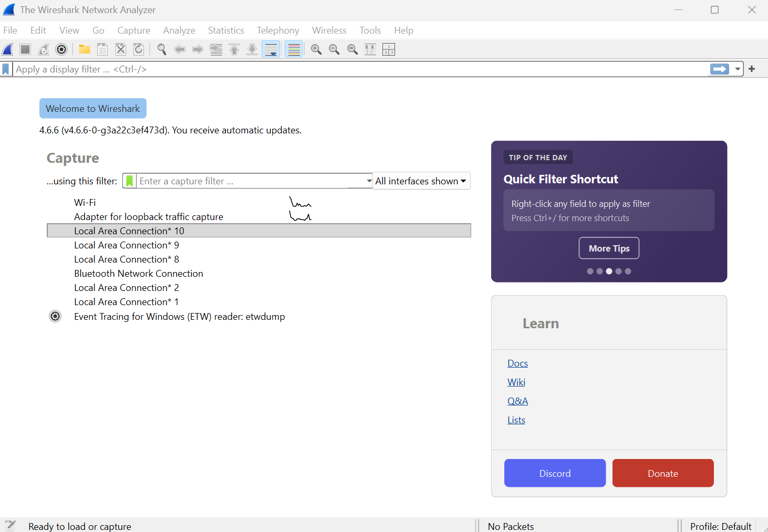The width and height of the screenshot is (768, 532).
Task: Click the Save capture file icon
Action: [102, 49]
